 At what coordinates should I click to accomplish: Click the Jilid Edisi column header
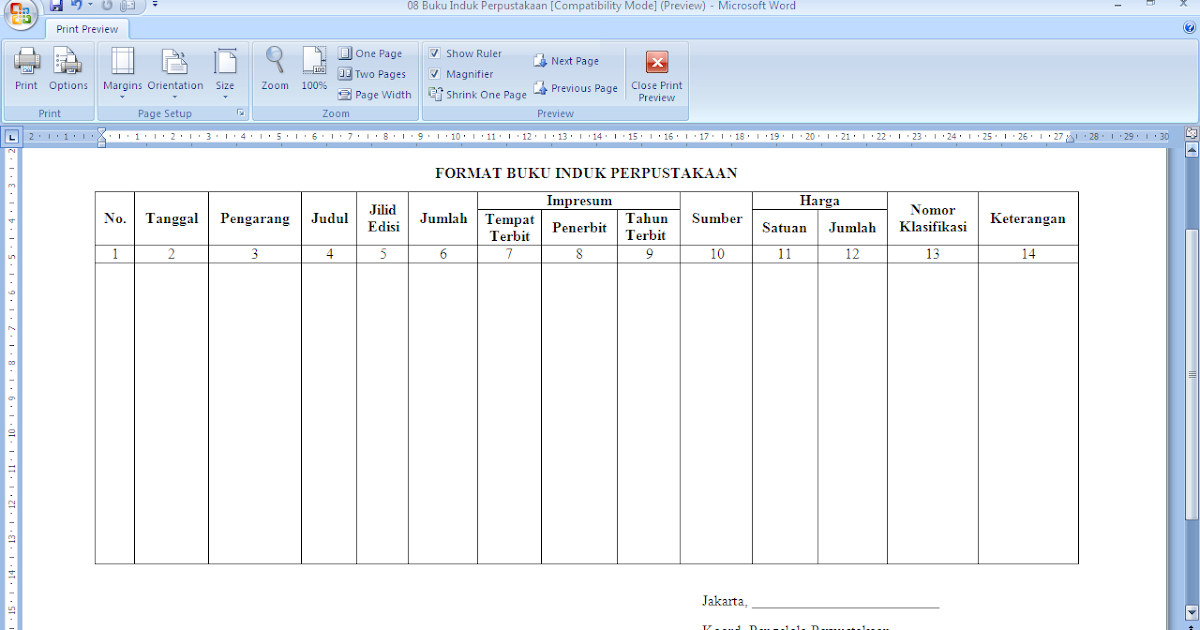point(383,218)
